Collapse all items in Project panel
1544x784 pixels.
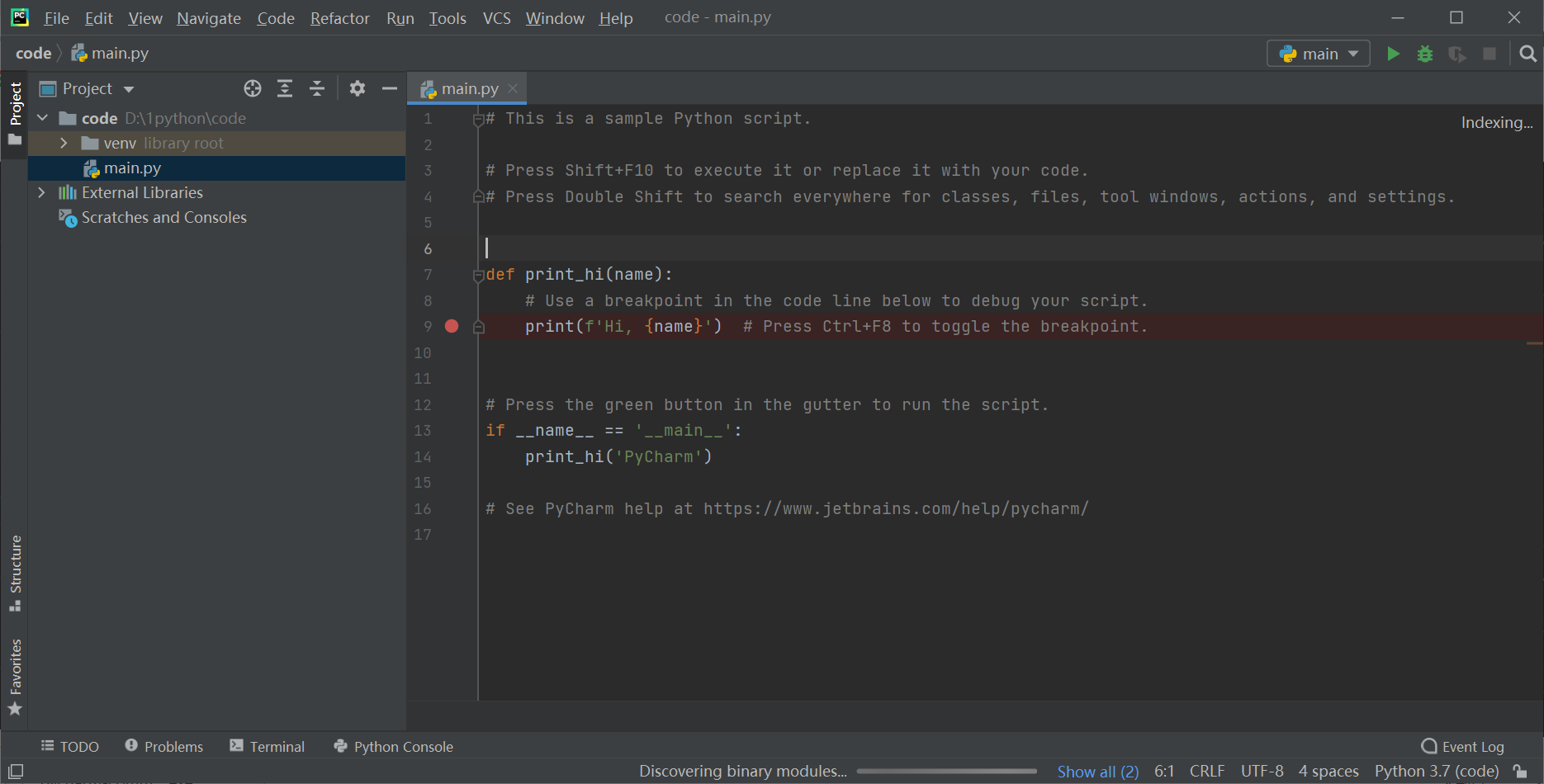317,88
